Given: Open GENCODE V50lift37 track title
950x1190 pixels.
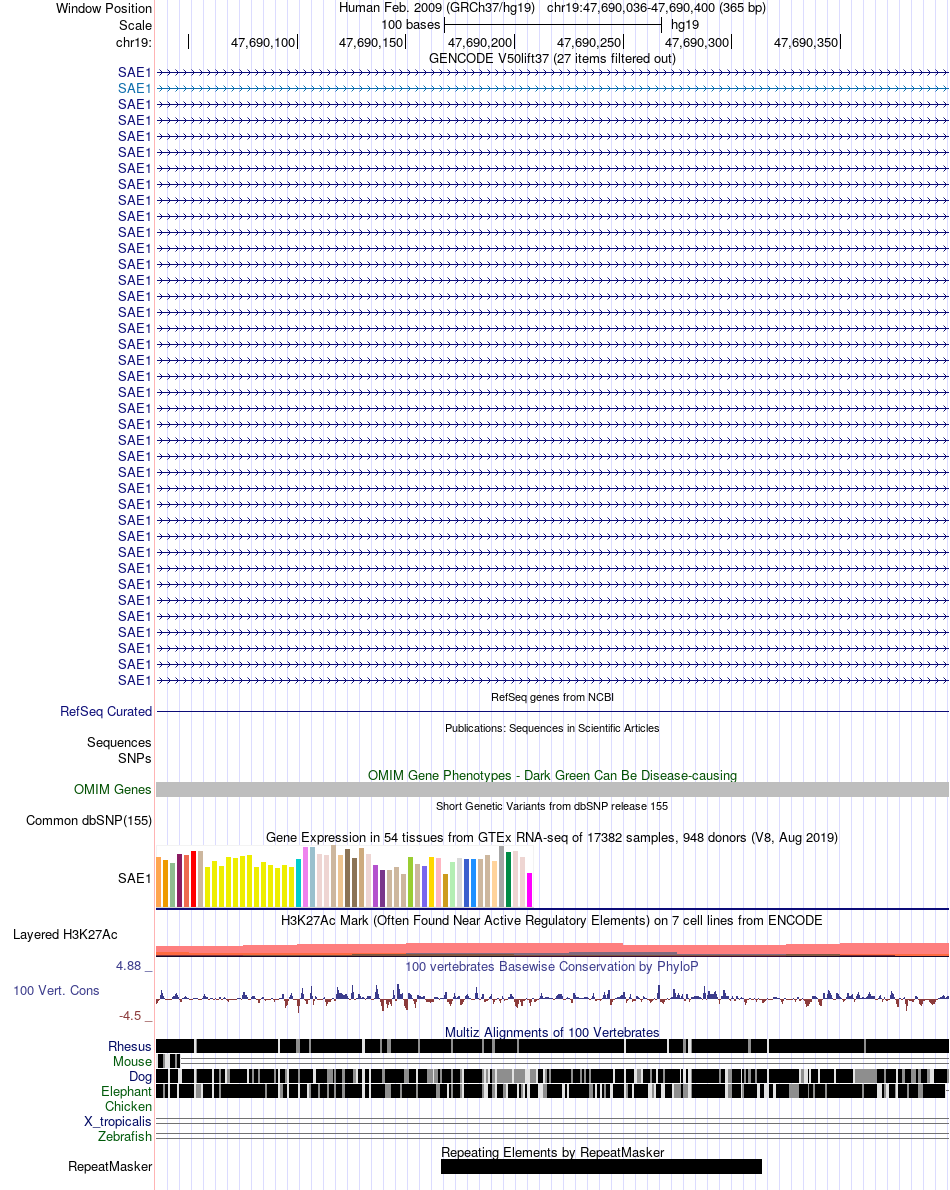Looking at the screenshot, I should pos(552,58).
